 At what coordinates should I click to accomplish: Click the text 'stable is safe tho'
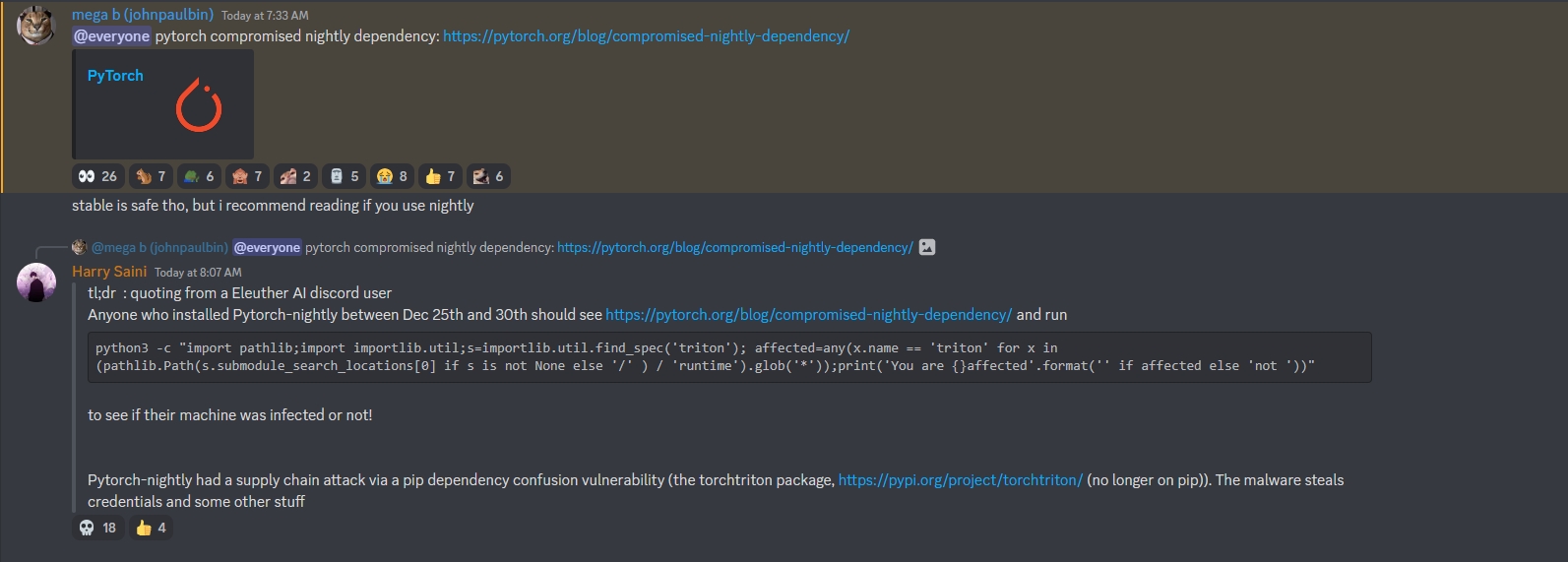coord(130,206)
